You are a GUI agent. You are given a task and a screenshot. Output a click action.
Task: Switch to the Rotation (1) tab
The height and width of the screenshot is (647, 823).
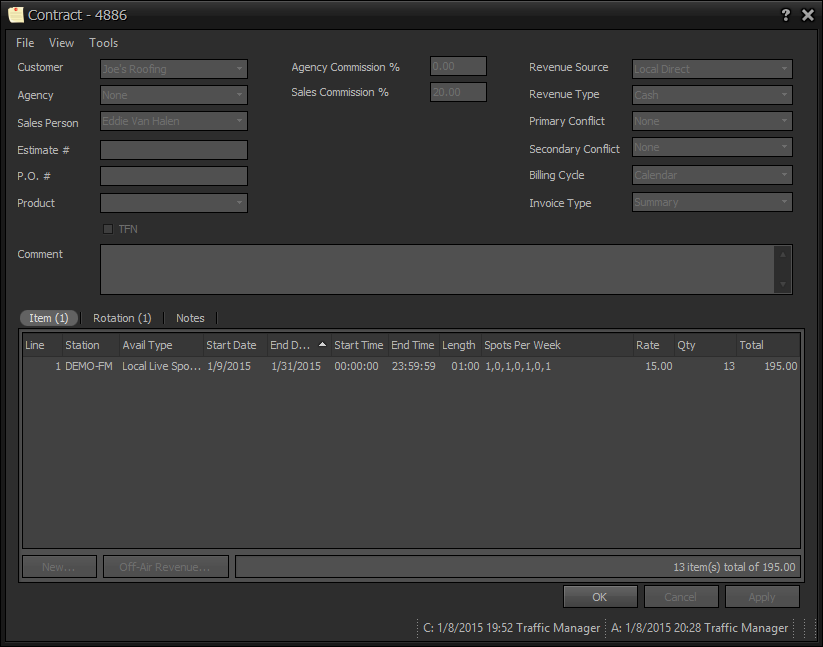click(122, 318)
